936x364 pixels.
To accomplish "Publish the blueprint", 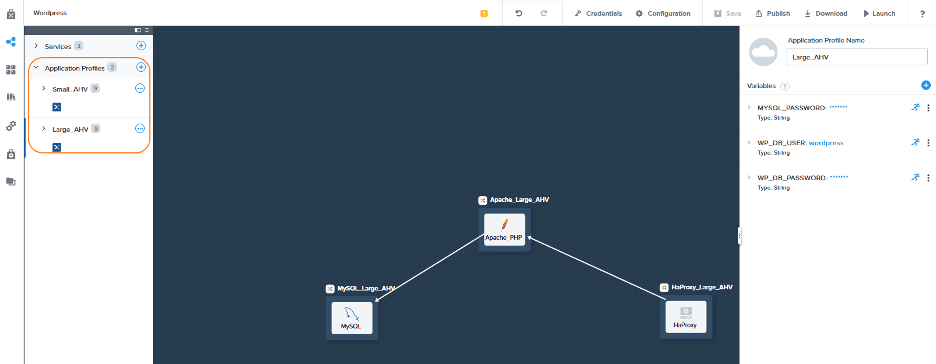I will tap(772, 13).
